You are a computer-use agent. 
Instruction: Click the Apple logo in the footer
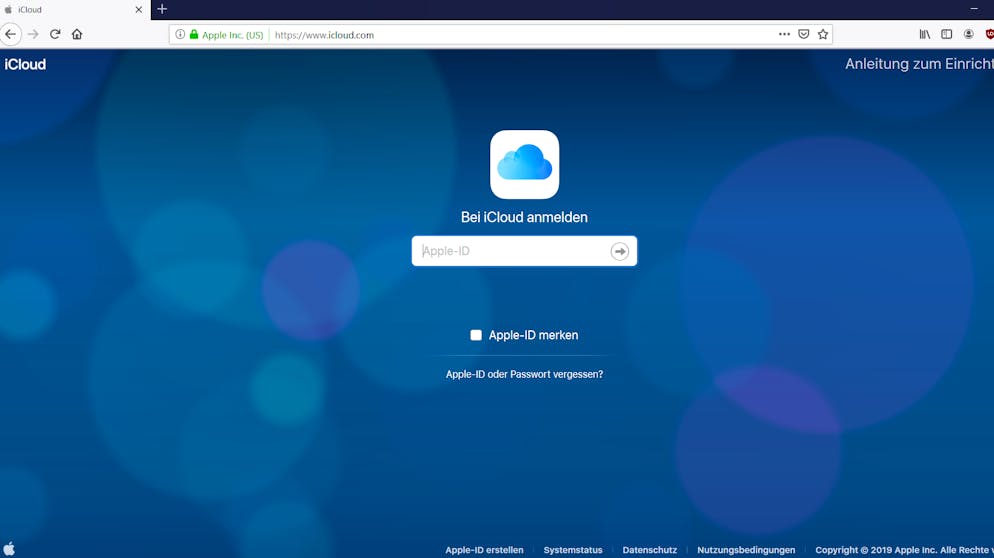pyautogui.click(x=9, y=548)
